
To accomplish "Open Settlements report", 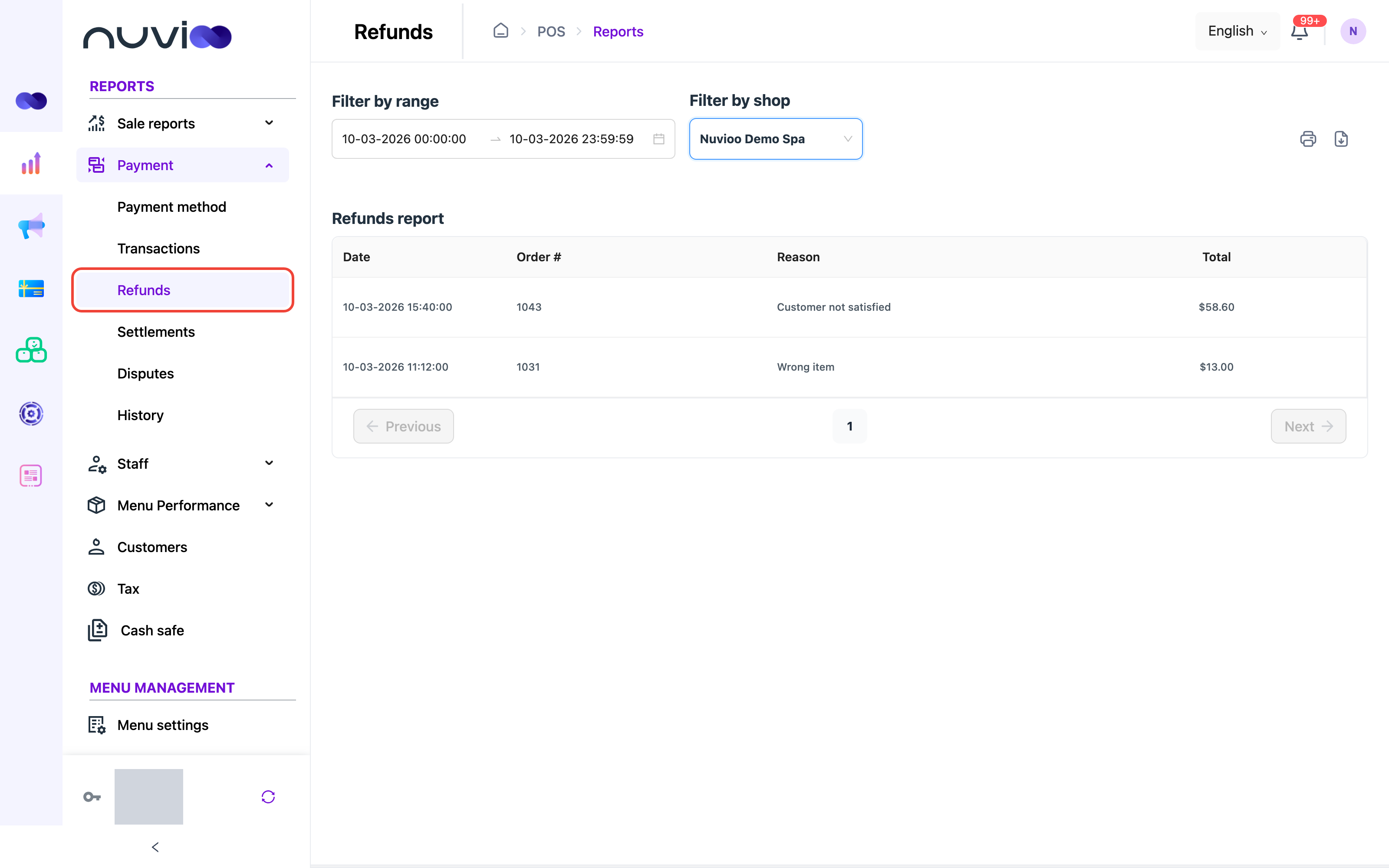I will click(x=156, y=332).
